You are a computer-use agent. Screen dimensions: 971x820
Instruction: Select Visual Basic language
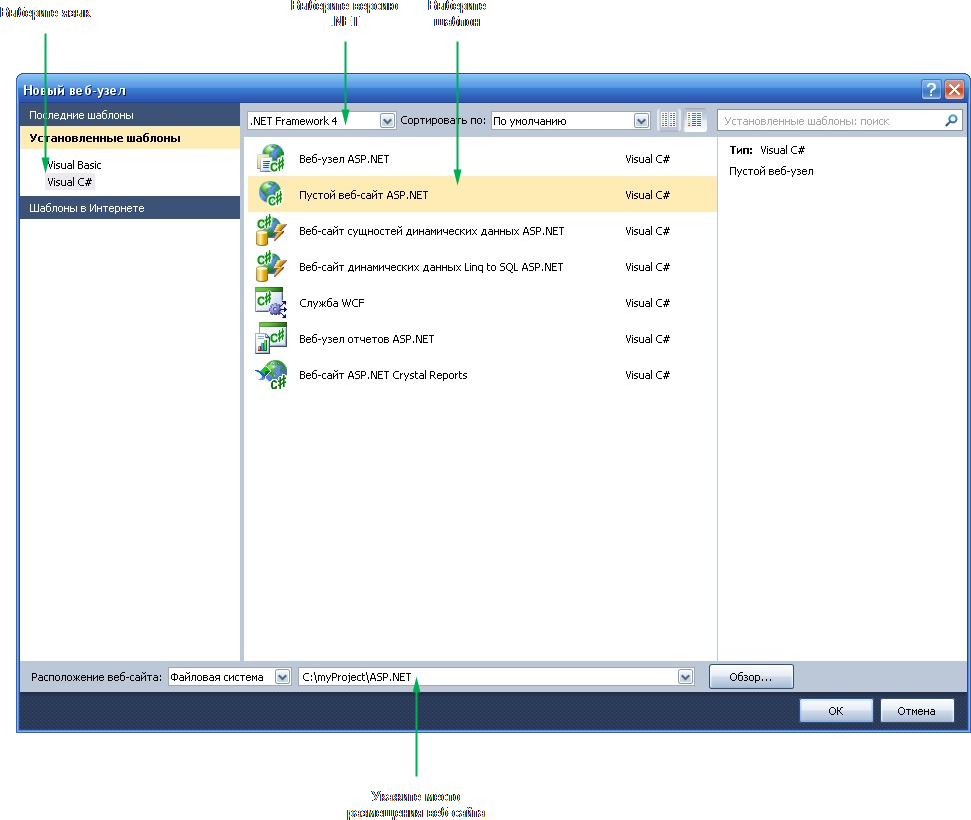point(74,165)
